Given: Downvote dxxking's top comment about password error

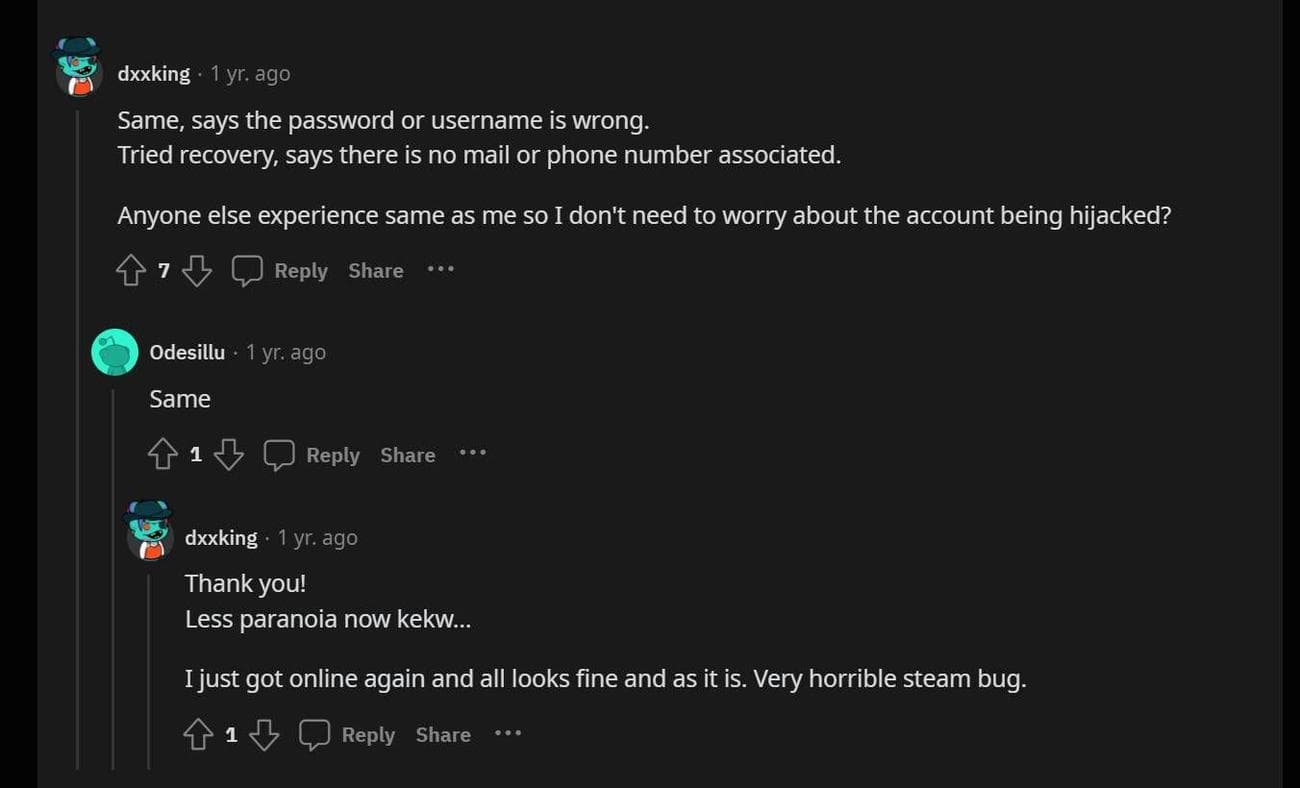Looking at the screenshot, I should tap(197, 271).
